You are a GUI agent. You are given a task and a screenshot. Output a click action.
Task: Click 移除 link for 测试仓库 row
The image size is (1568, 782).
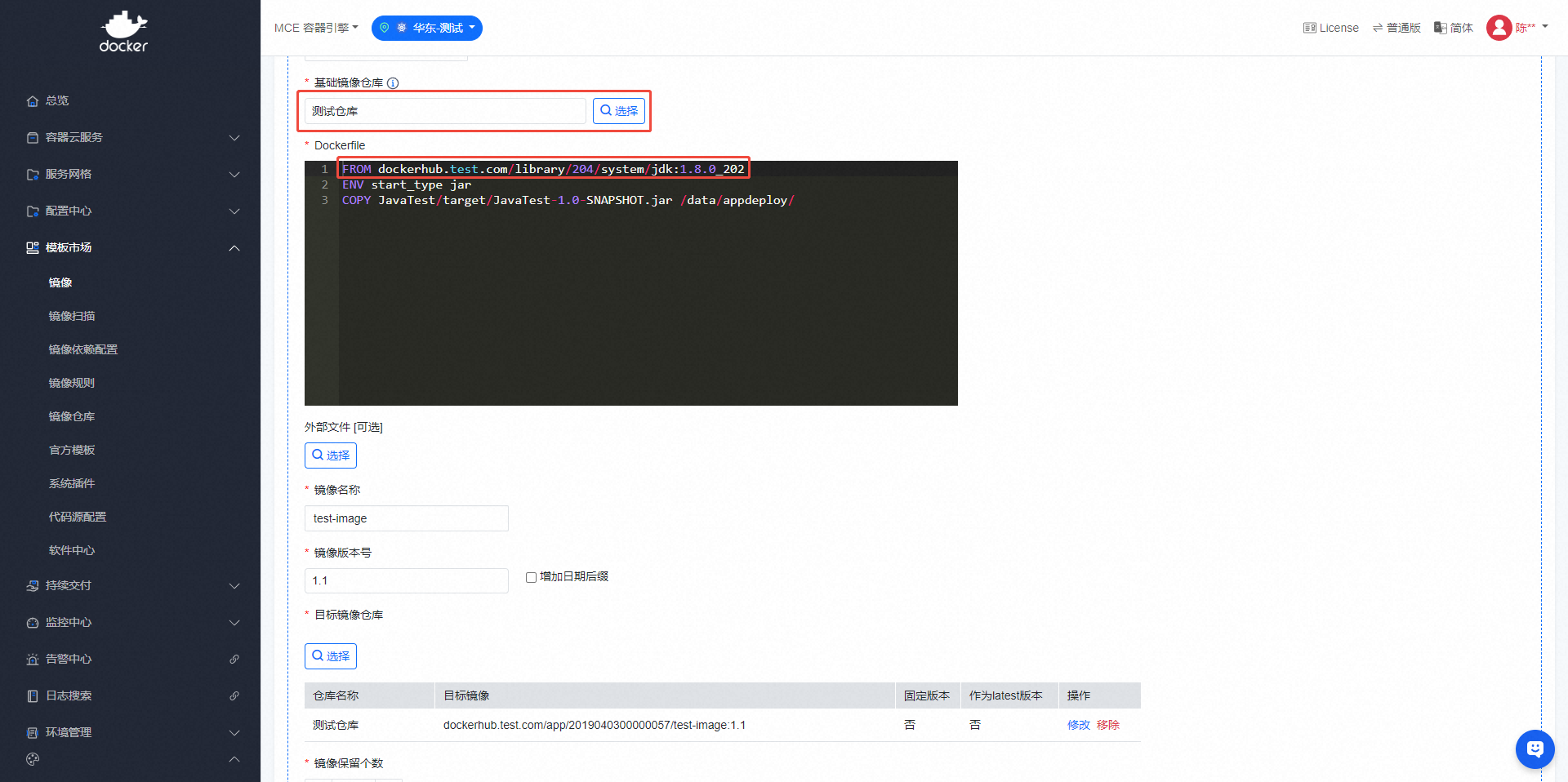click(1108, 725)
